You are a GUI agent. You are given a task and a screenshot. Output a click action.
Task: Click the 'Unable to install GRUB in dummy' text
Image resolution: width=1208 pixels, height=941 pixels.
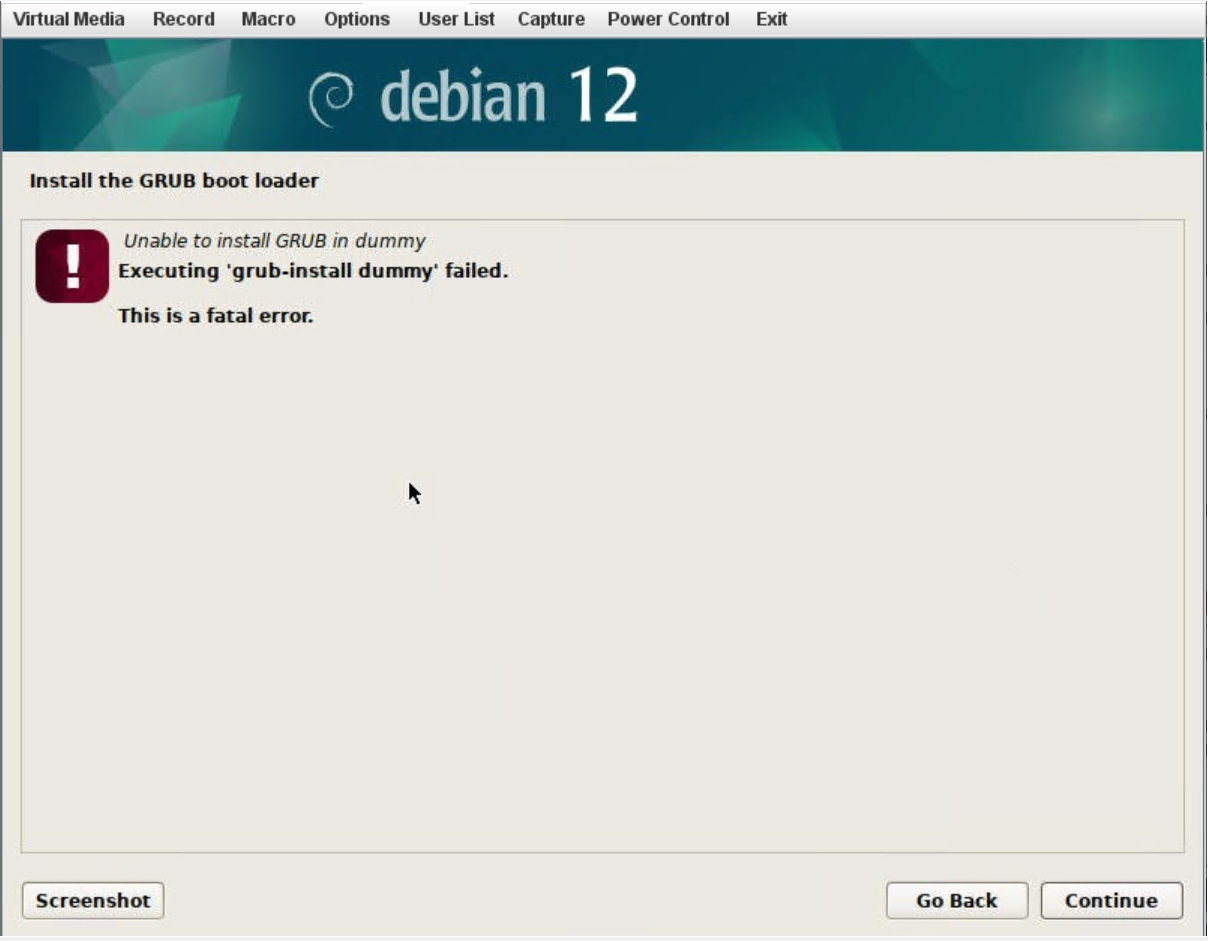pyautogui.click(x=274, y=241)
